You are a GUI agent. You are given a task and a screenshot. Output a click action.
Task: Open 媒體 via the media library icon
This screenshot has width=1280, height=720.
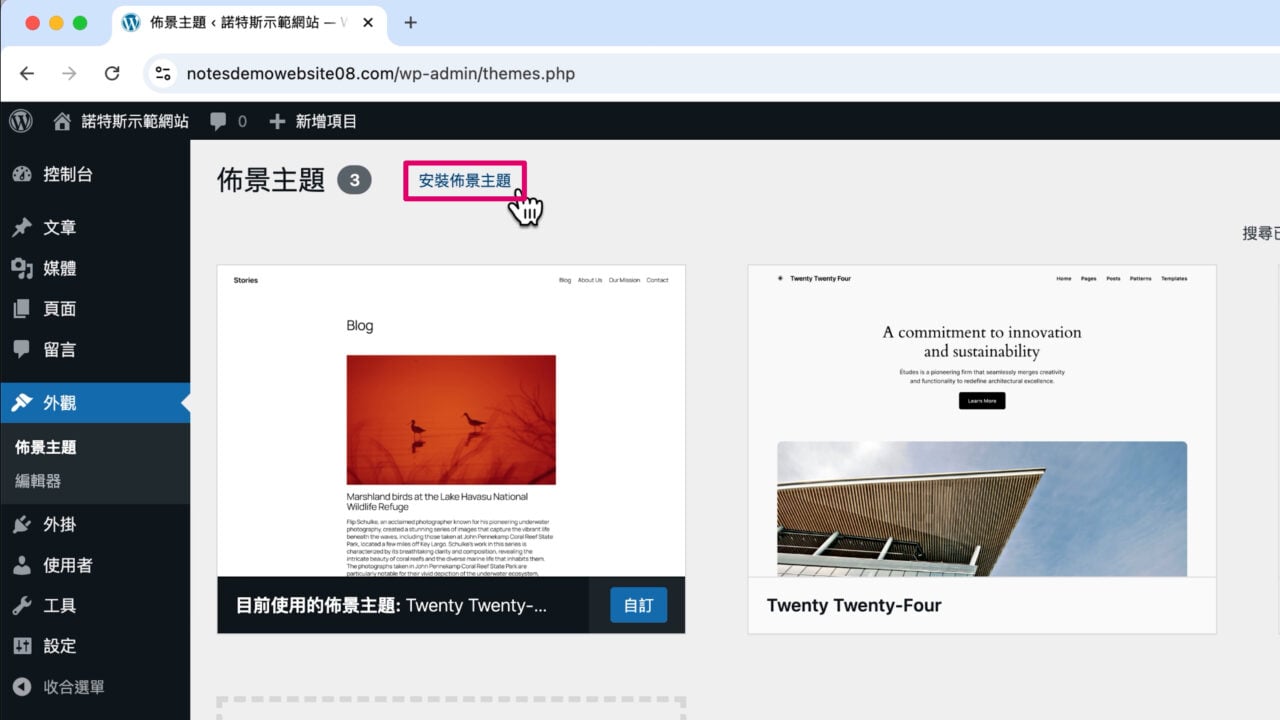click(24, 268)
